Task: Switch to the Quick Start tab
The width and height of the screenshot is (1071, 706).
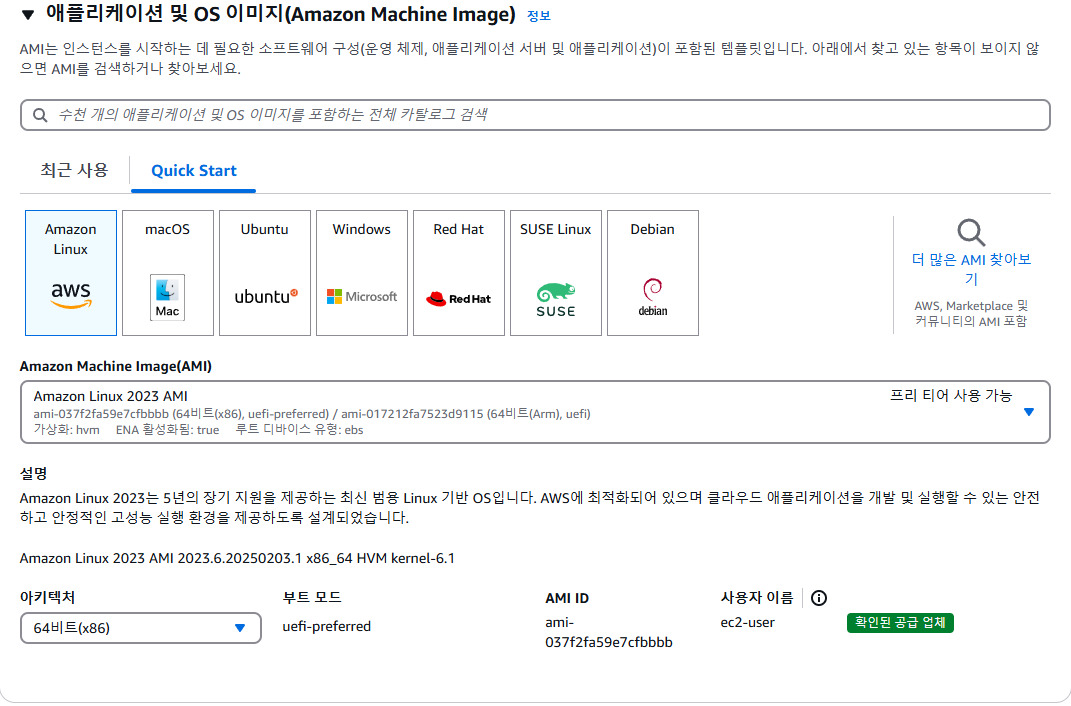Action: point(193,171)
